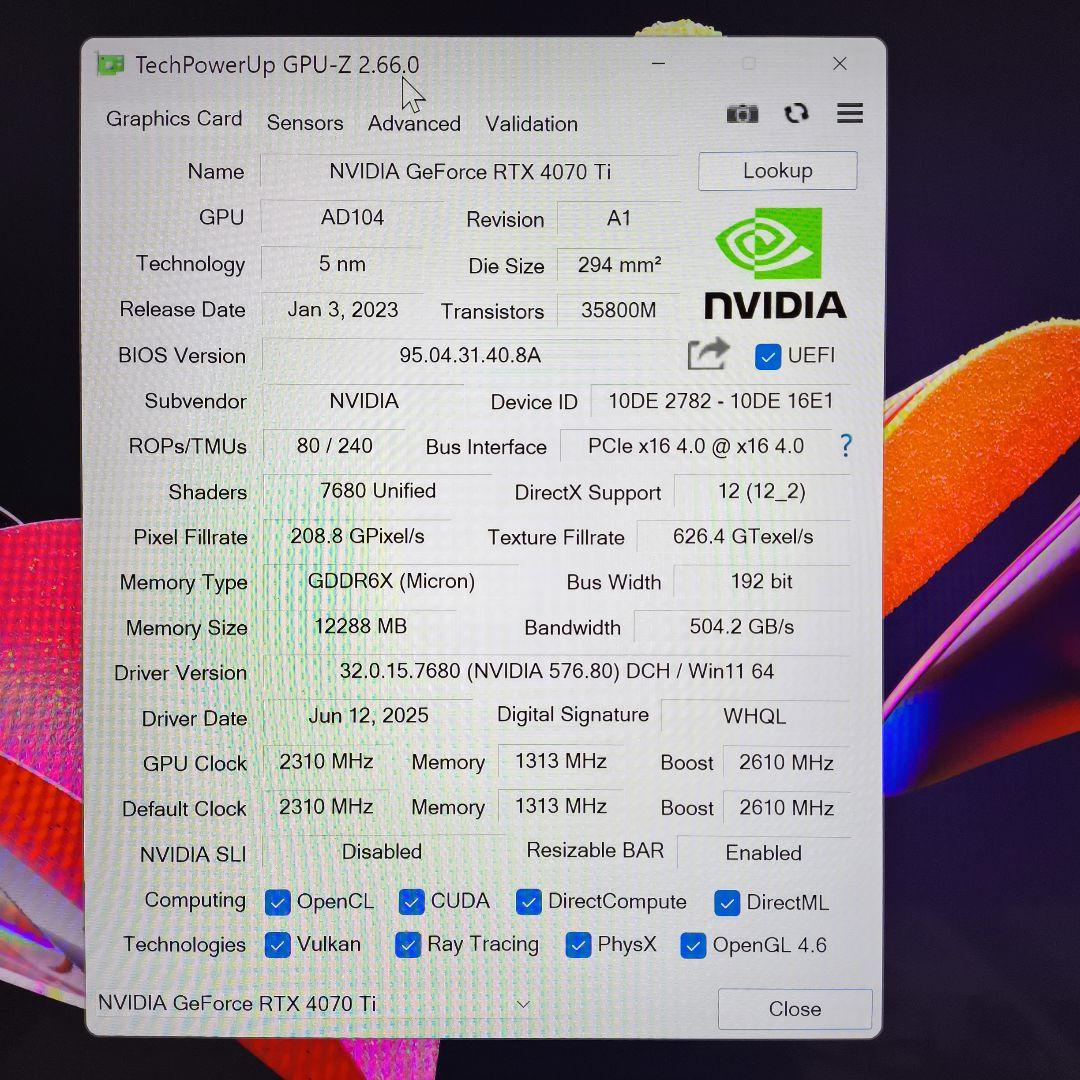Uncheck the CUDA computing option
Viewport: 1080px width, 1080px height.
click(x=411, y=902)
